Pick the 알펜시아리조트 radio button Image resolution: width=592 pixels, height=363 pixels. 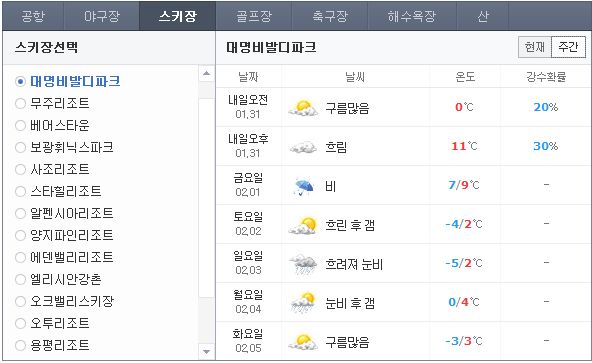[x=20, y=213]
